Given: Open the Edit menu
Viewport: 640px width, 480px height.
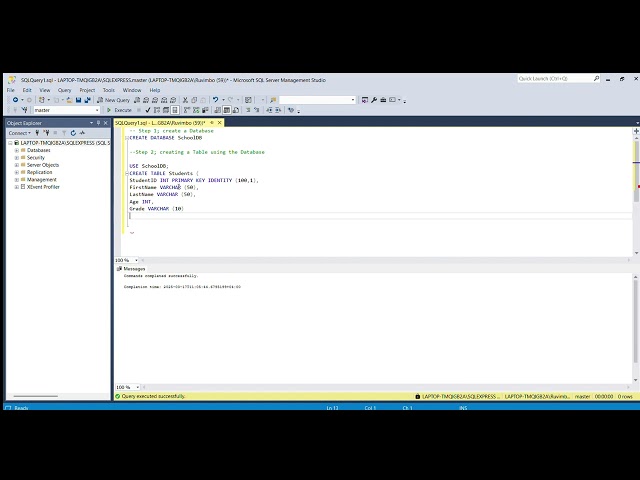Looking at the screenshot, I should [27, 90].
